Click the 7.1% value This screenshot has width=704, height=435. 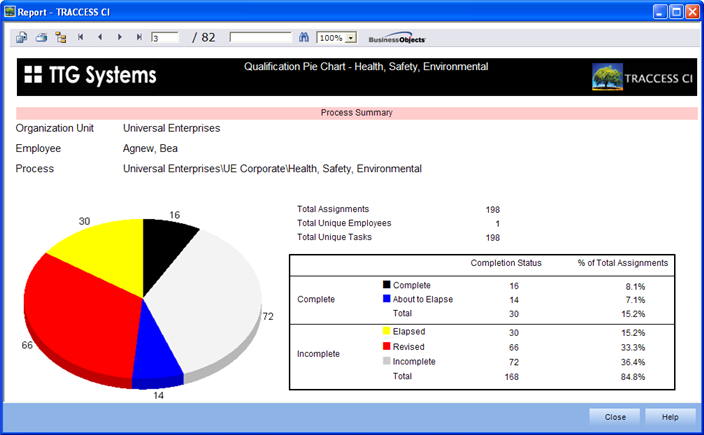click(x=635, y=300)
